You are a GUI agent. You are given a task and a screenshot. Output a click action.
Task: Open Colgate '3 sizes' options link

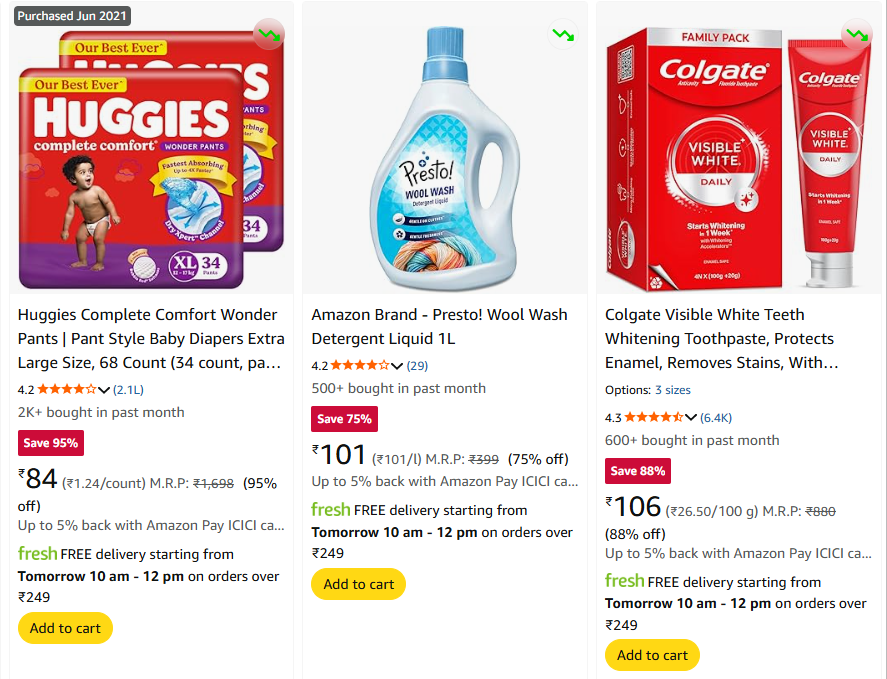[x=672, y=390]
